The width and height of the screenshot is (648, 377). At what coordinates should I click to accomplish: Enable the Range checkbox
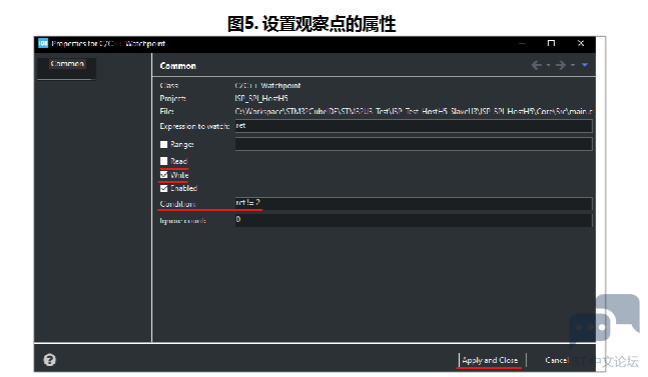[164, 144]
